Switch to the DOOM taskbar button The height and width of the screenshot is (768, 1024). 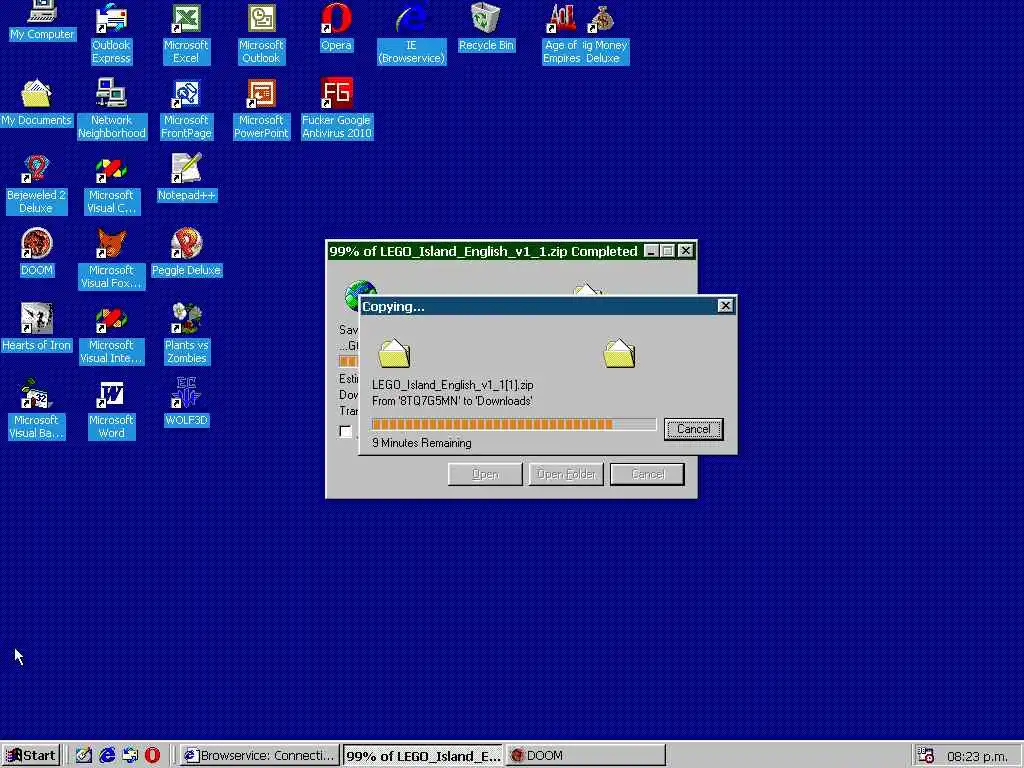[x=585, y=756]
